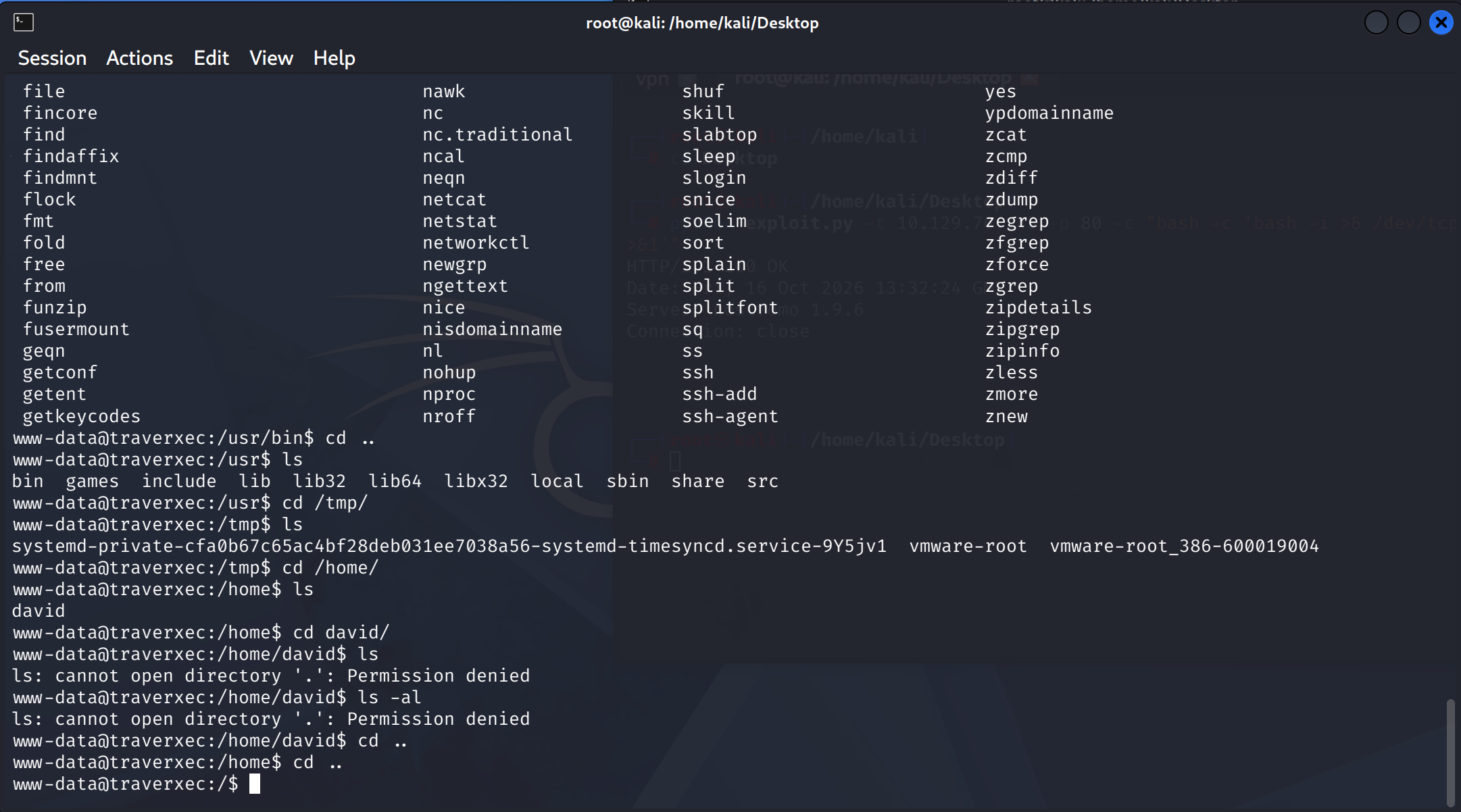
Task: Open the View menu
Action: (271, 58)
